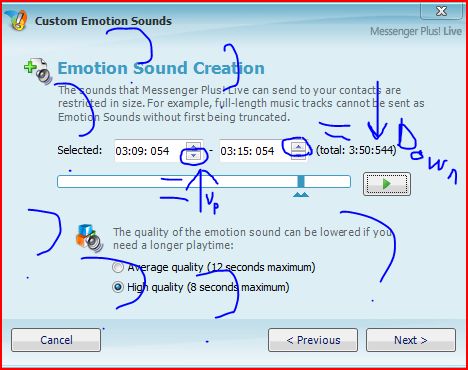This screenshot has width=468, height=370.
Task: Increase start time with up stepper arrow
Action: [194, 146]
